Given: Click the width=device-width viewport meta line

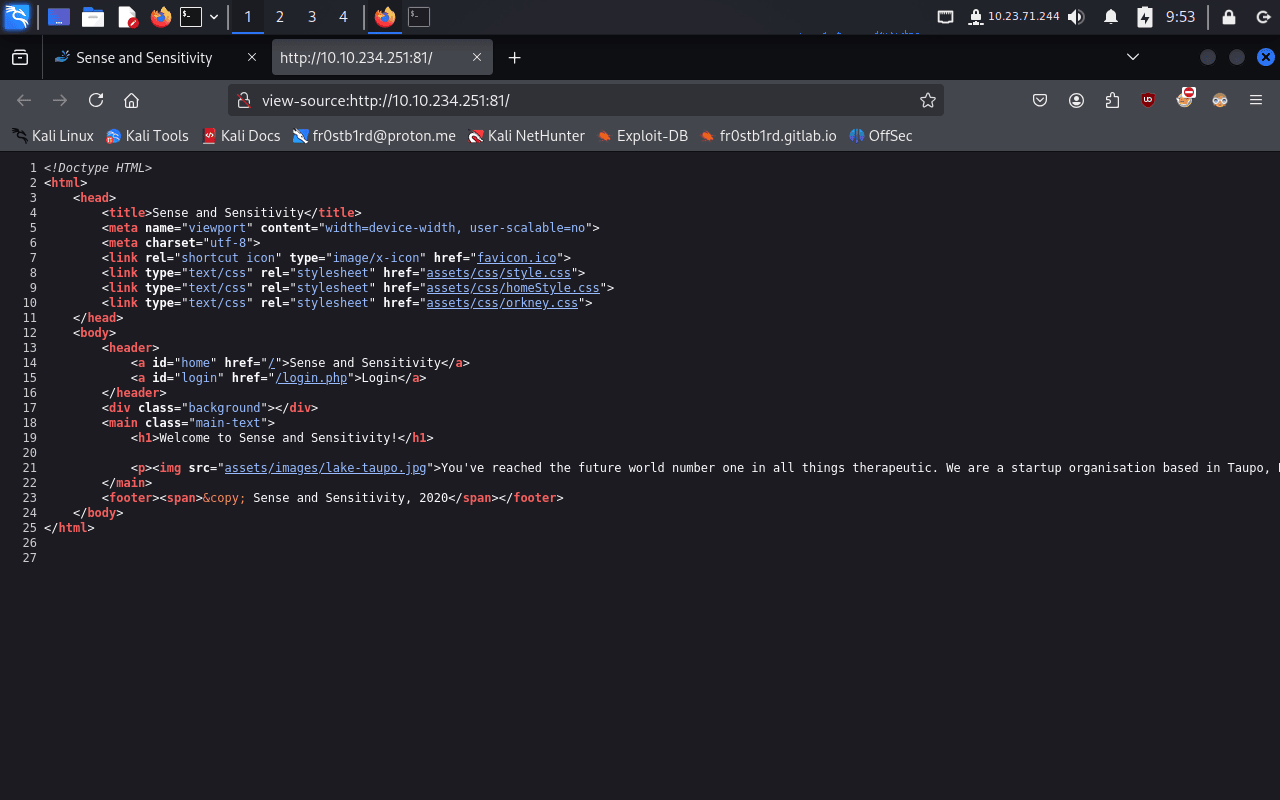Looking at the screenshot, I should 351,228.
